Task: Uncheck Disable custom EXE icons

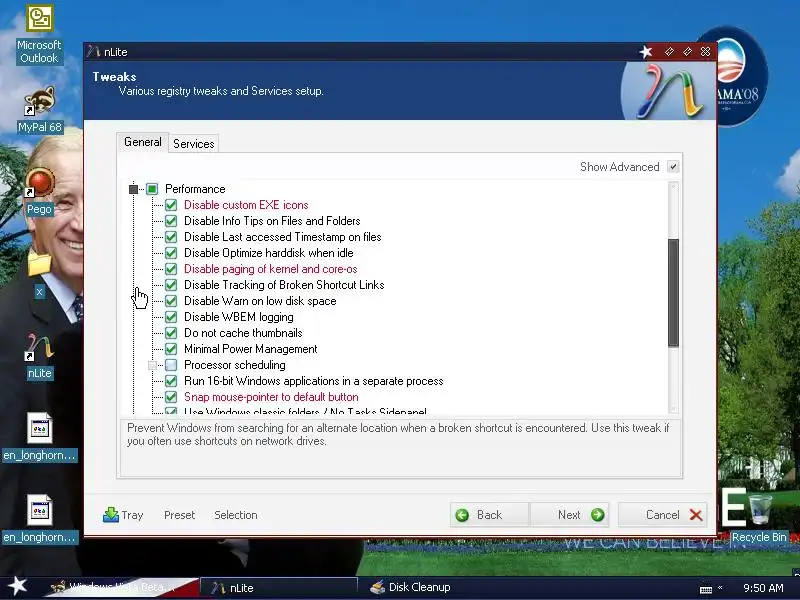Action: pyautogui.click(x=171, y=205)
